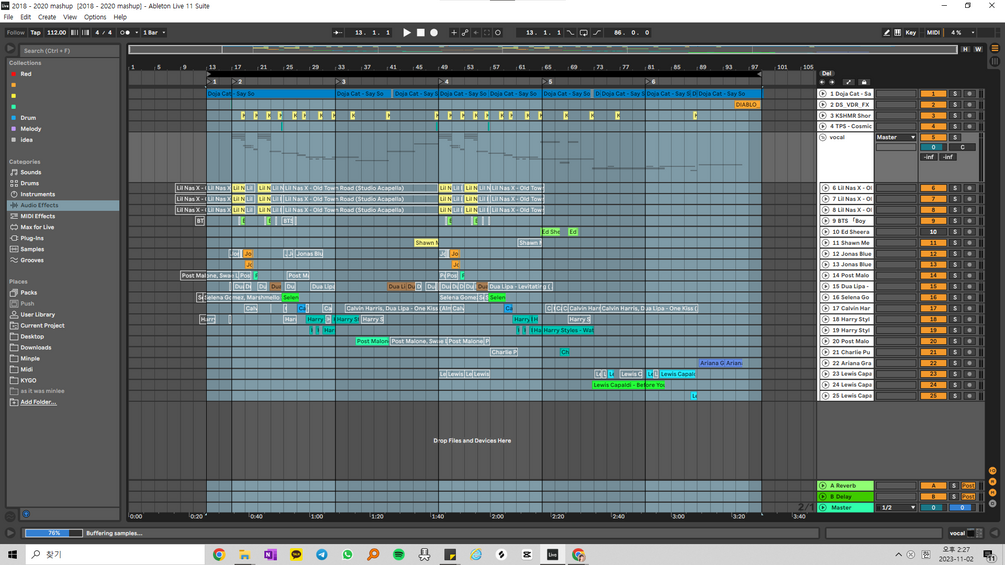The width and height of the screenshot is (1005, 565).
Task: Unfold track 3 KSHMR Shor
Action: (x=823, y=115)
